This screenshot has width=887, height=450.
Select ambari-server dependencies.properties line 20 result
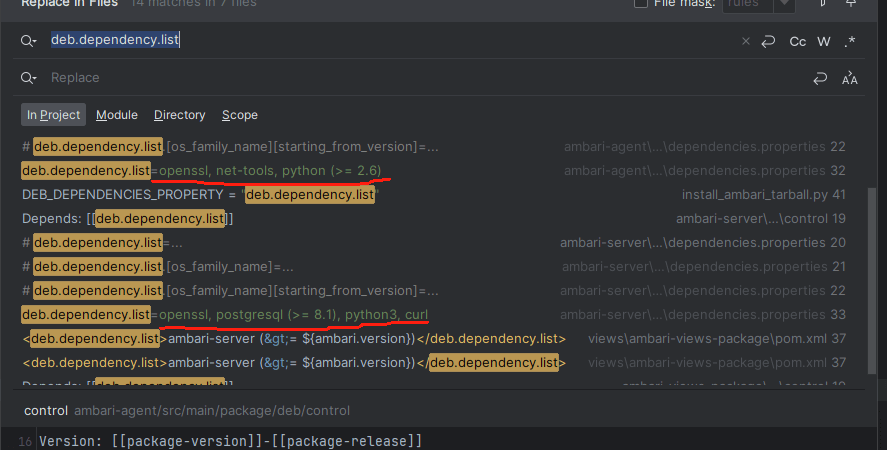[x=434, y=242]
